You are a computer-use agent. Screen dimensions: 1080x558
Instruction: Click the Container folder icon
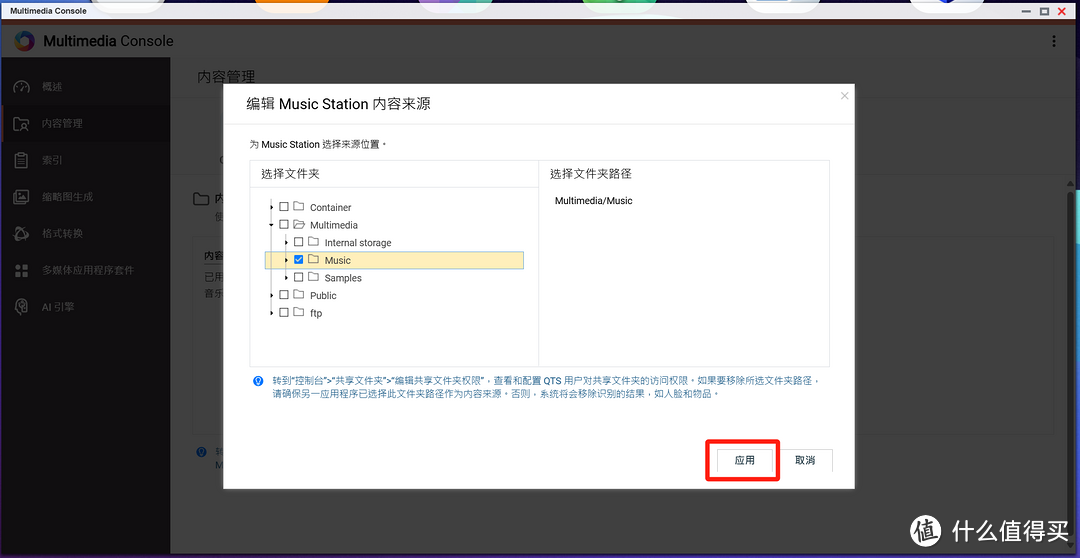pyautogui.click(x=298, y=207)
